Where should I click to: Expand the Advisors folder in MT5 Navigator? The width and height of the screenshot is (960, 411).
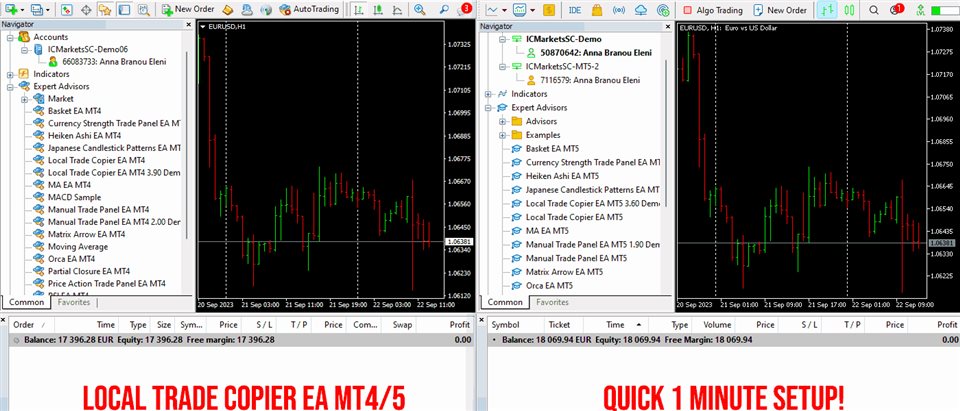coord(503,121)
